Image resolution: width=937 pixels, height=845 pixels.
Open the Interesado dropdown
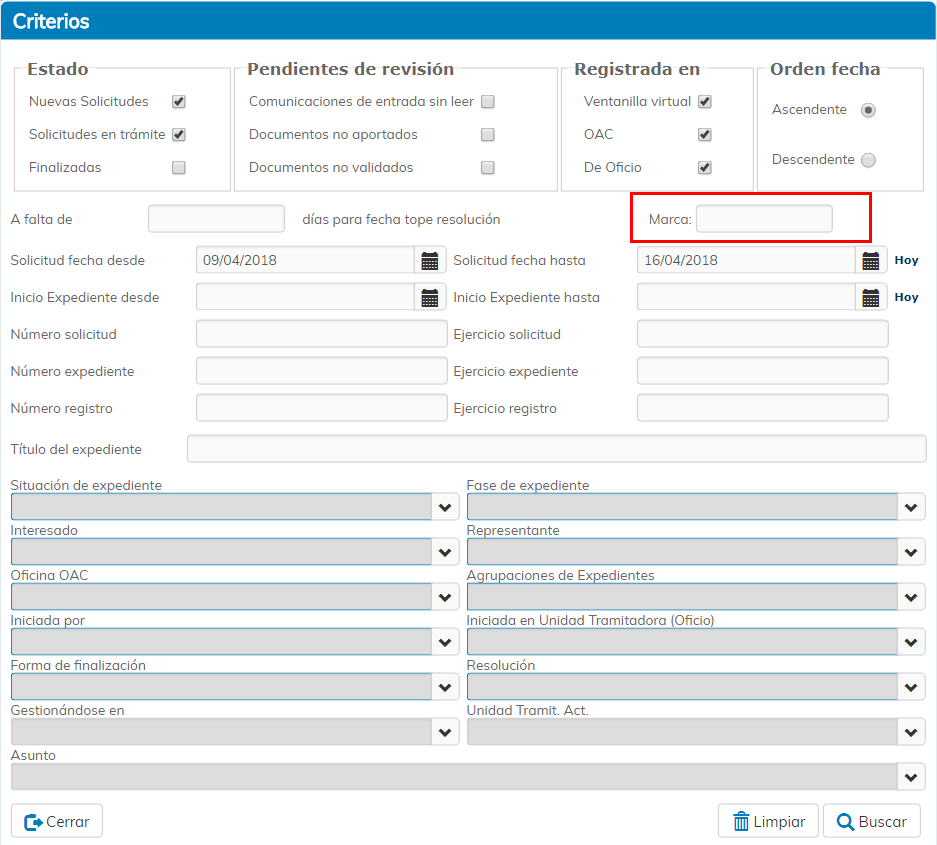point(446,552)
